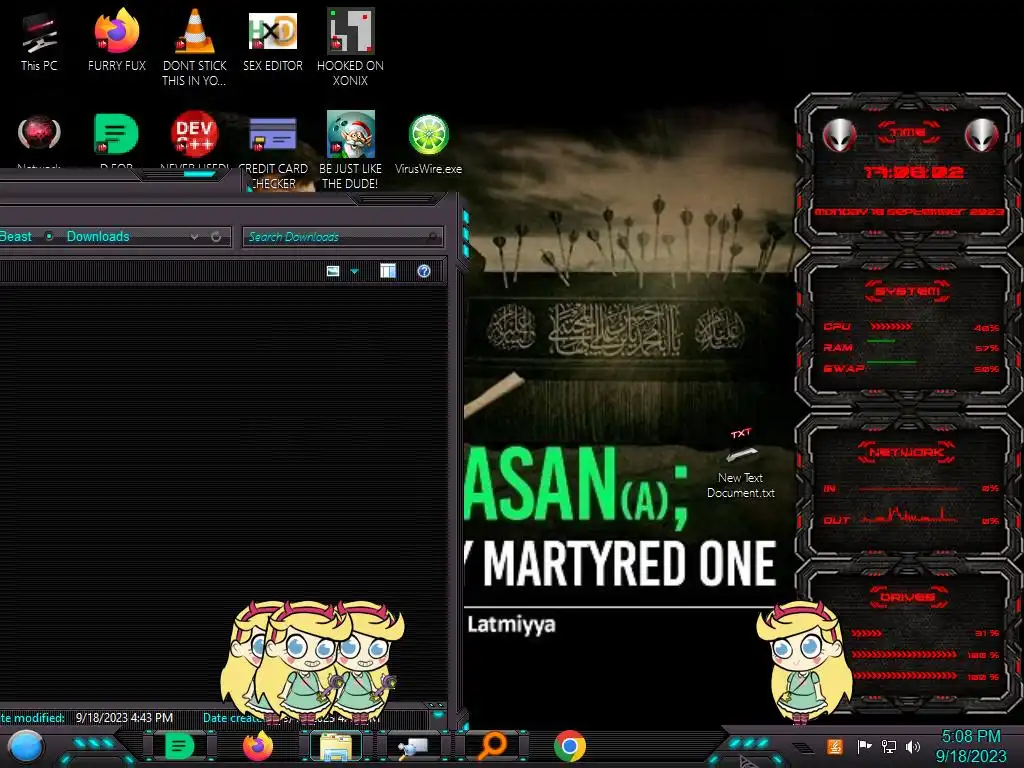Screen dimensions: 1024x768
Task: Click the RAM usage bar in System gadget
Action: (x=880, y=342)
